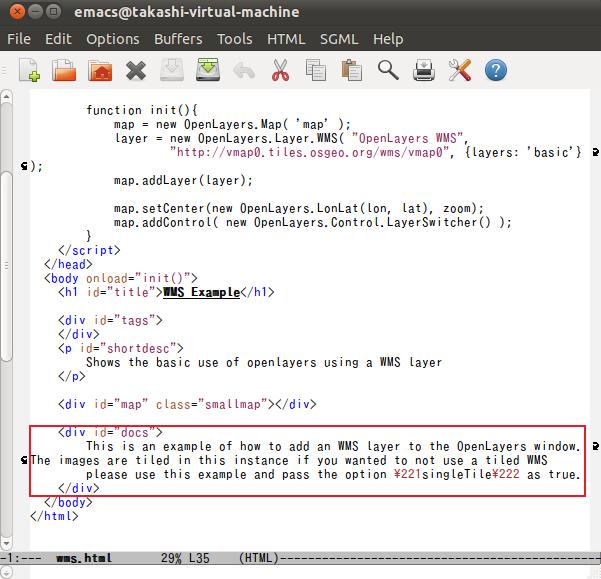This screenshot has height=579, width=601.
Task: Click the div id="tags" line
Action: point(110,320)
